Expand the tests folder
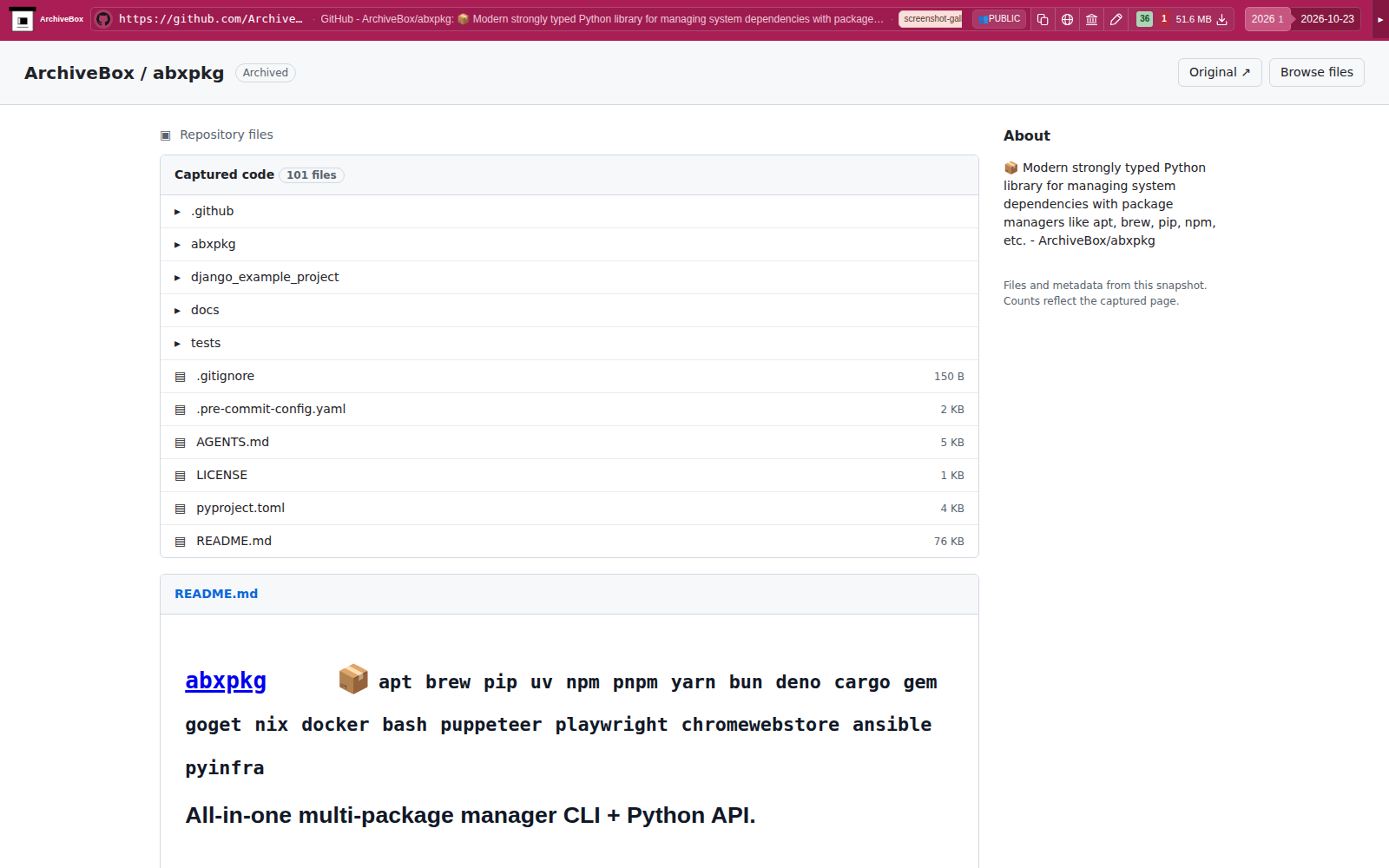The width and height of the screenshot is (1389, 868). (x=177, y=344)
